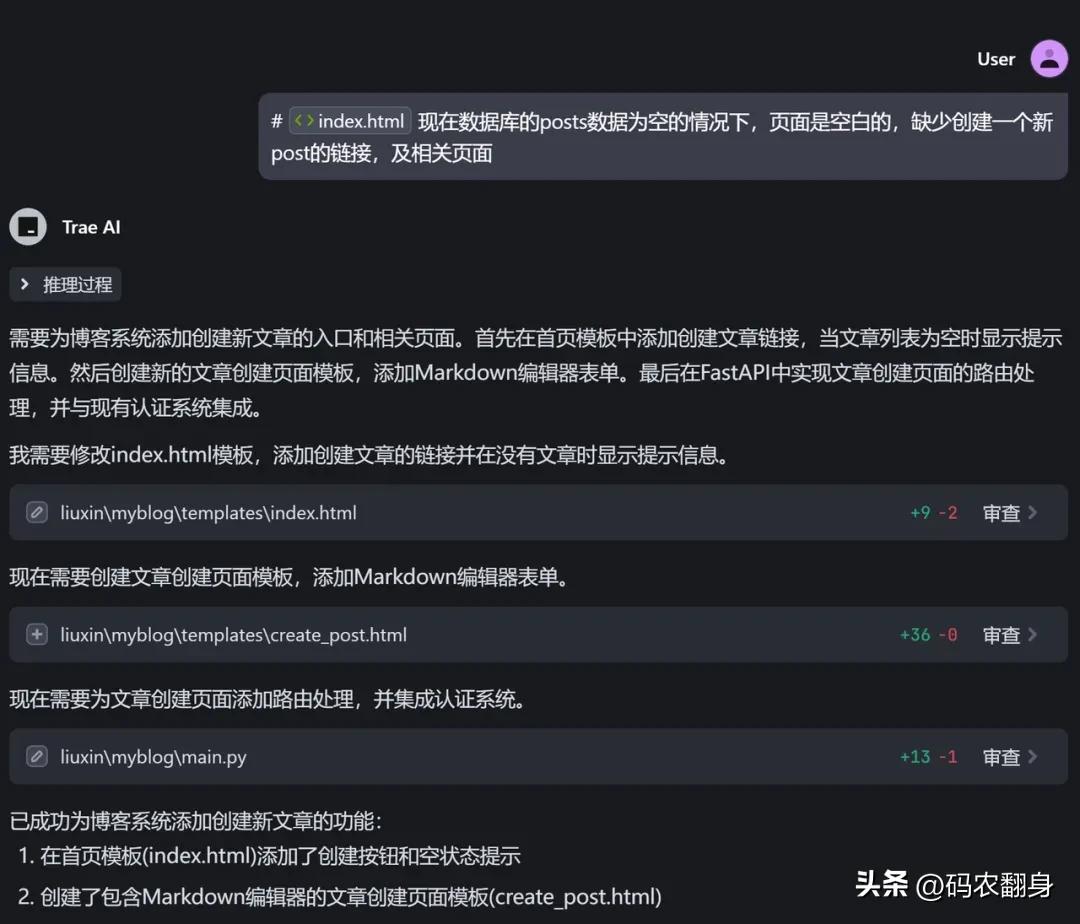
Task: Select the index.html reference chip in user message
Action: tap(350, 120)
